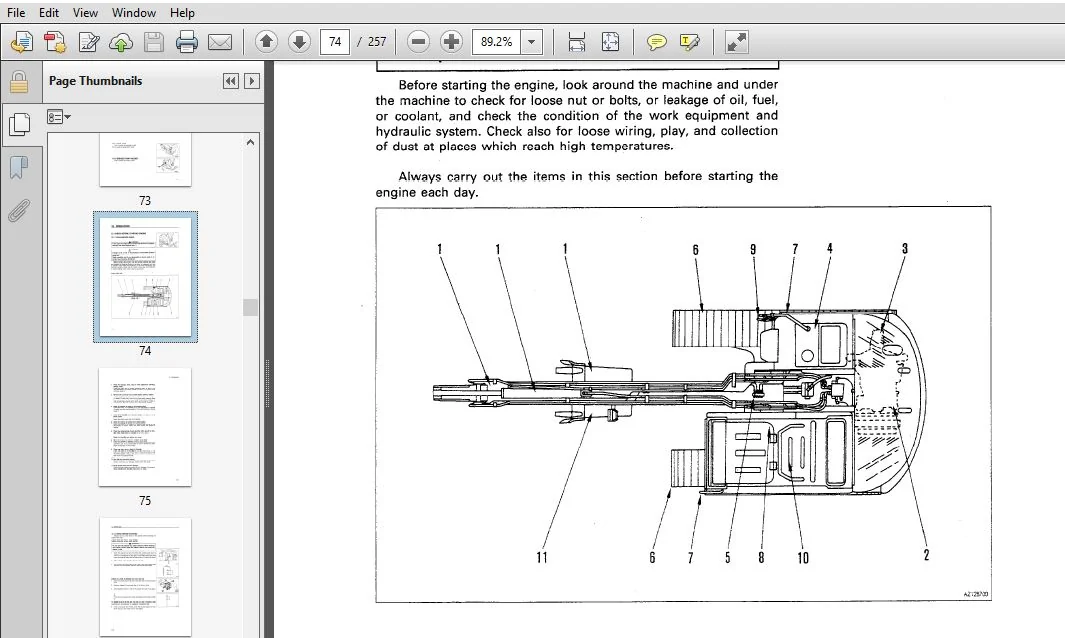1065x638 pixels.
Task: Open the Attachments paperclip panel icon
Action: (x=19, y=210)
